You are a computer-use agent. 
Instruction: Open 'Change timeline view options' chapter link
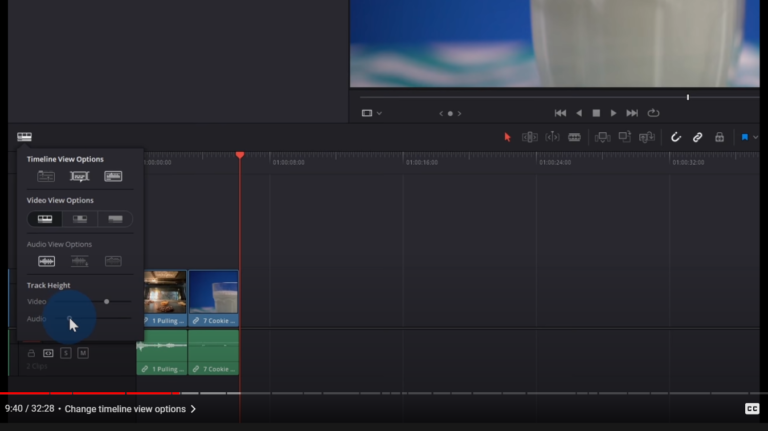[130, 409]
